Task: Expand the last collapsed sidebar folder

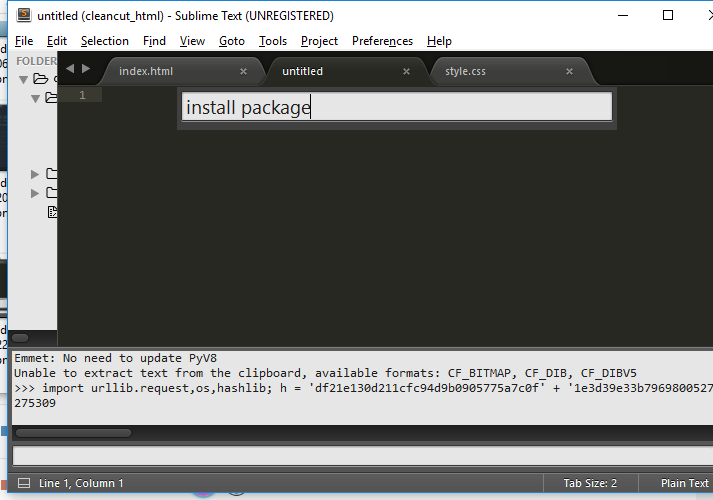Action: (36, 193)
